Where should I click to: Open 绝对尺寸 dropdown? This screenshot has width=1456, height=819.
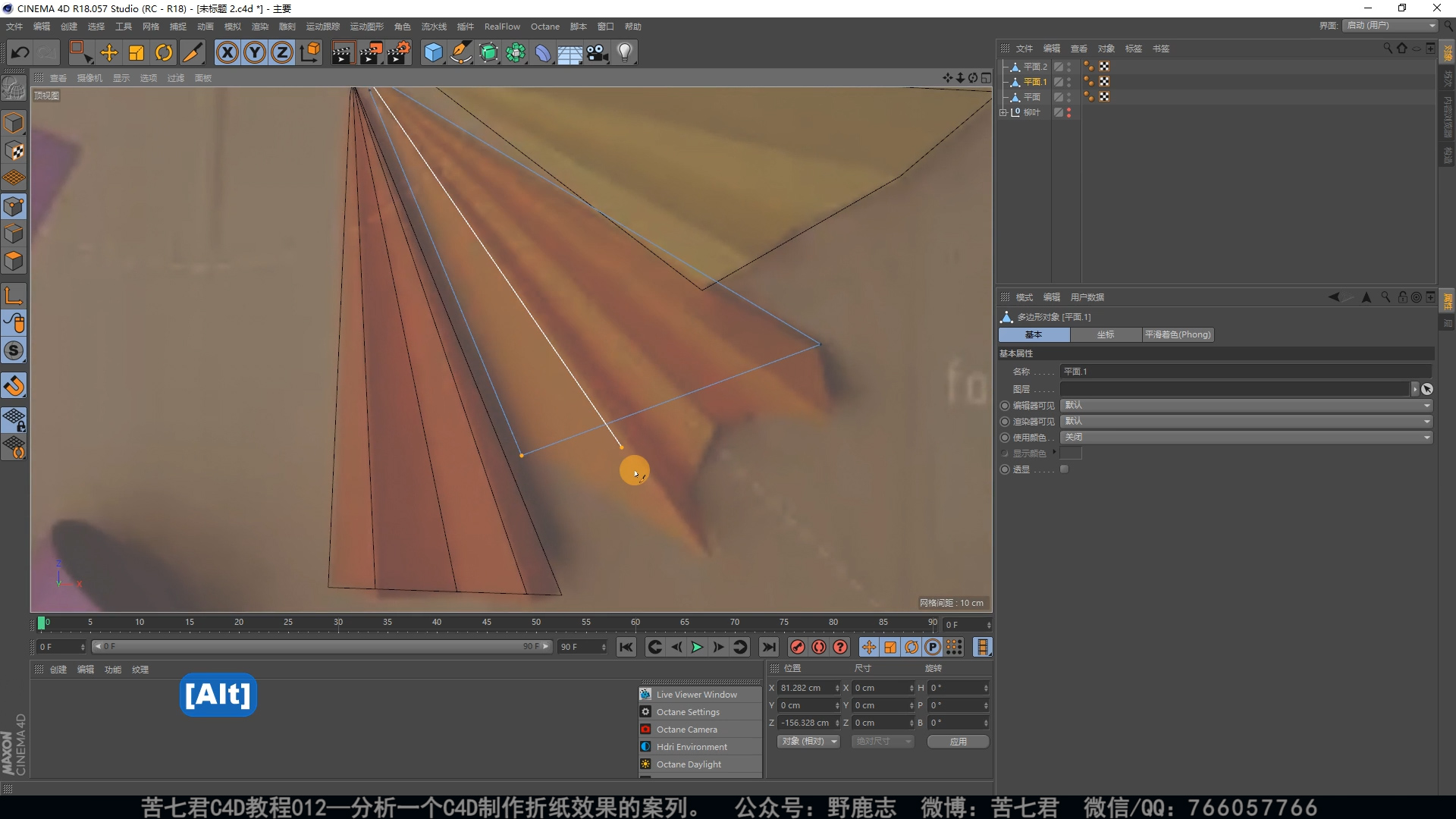pos(882,741)
